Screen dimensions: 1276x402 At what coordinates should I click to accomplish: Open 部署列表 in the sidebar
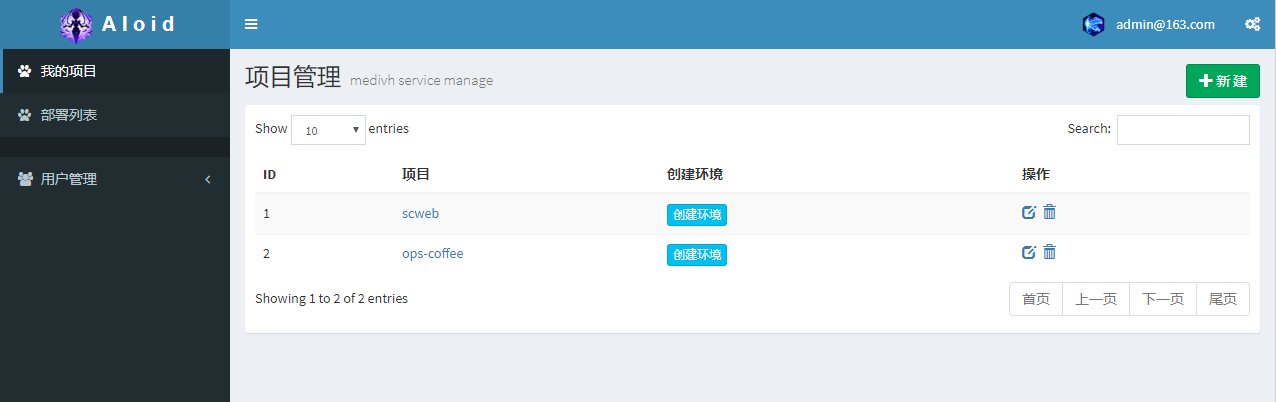pyautogui.click(x=68, y=115)
